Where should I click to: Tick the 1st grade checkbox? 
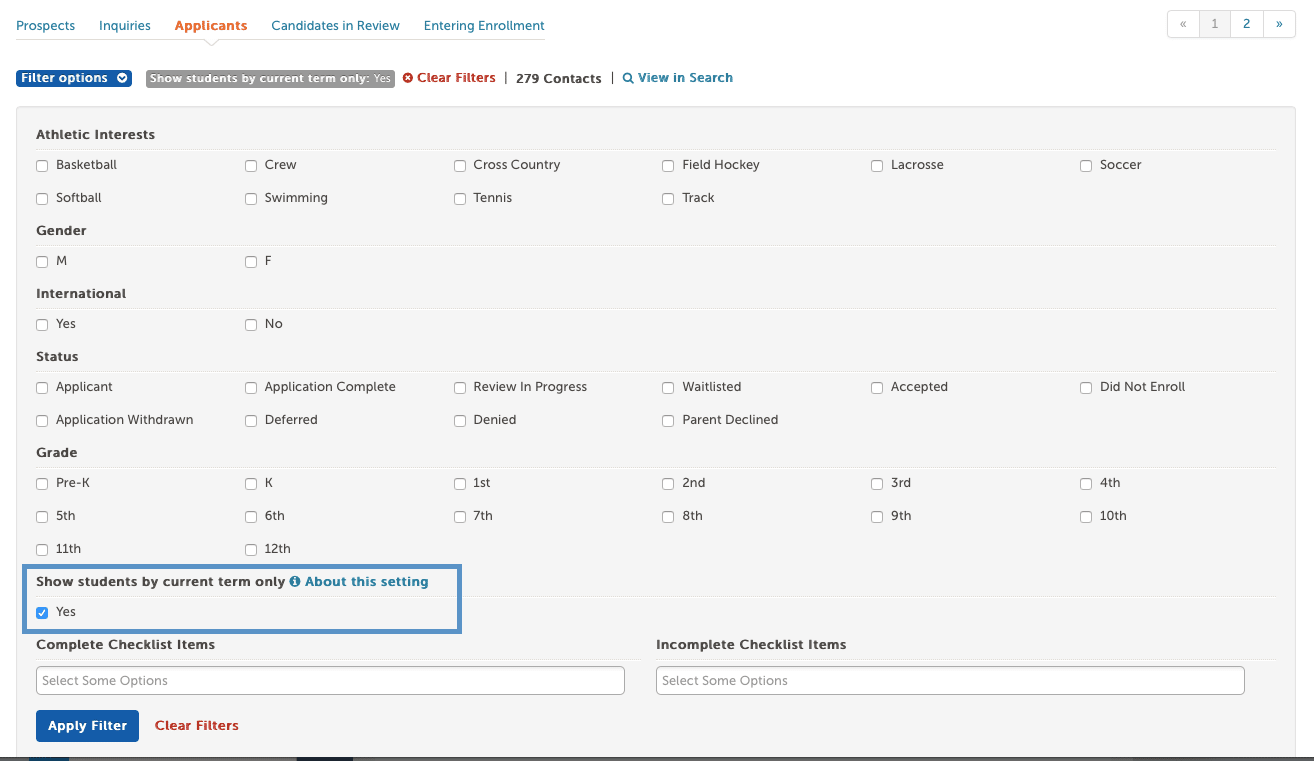(460, 484)
